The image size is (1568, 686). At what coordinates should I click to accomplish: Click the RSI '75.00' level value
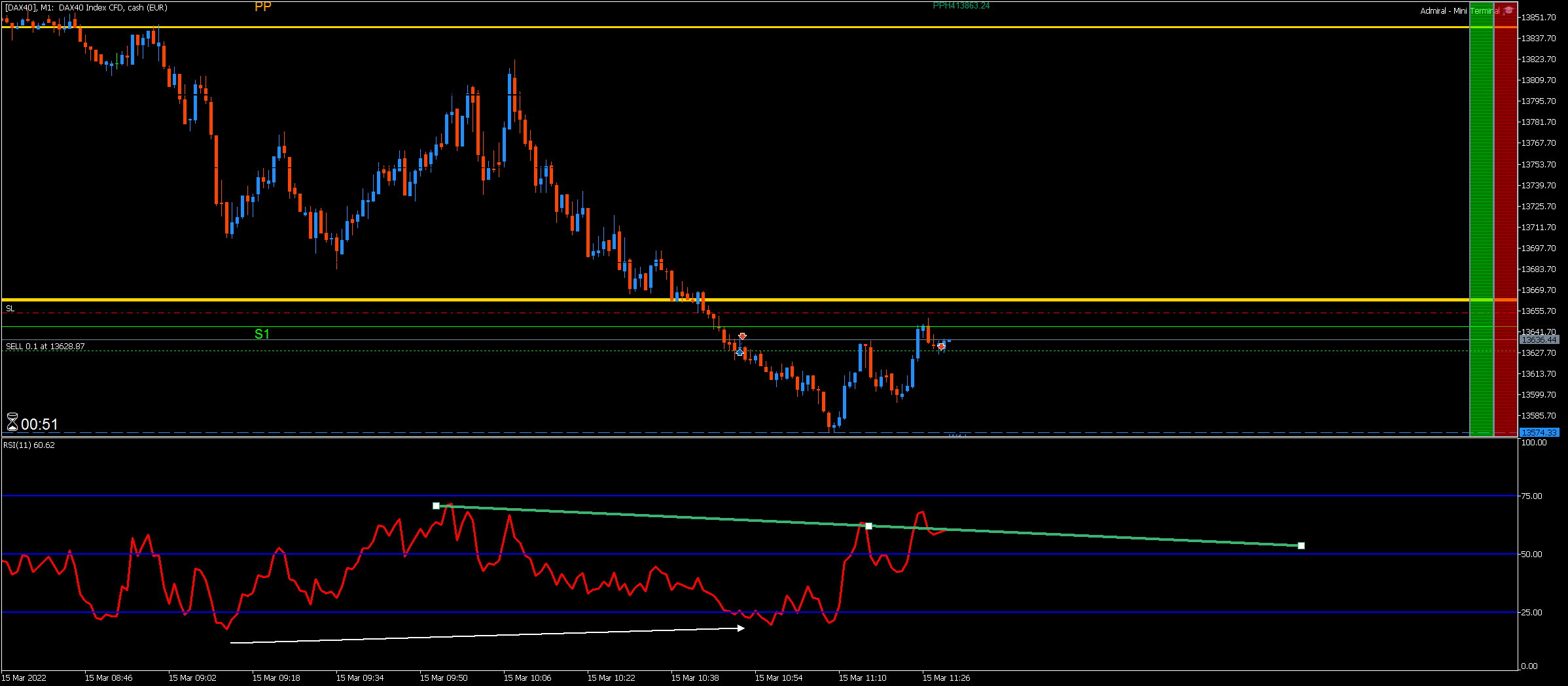point(1531,496)
